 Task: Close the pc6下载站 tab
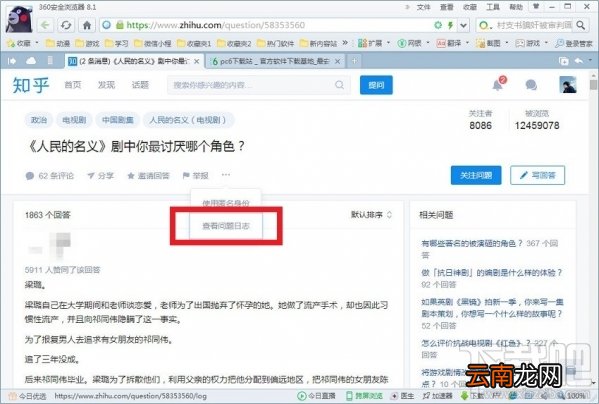point(337,61)
